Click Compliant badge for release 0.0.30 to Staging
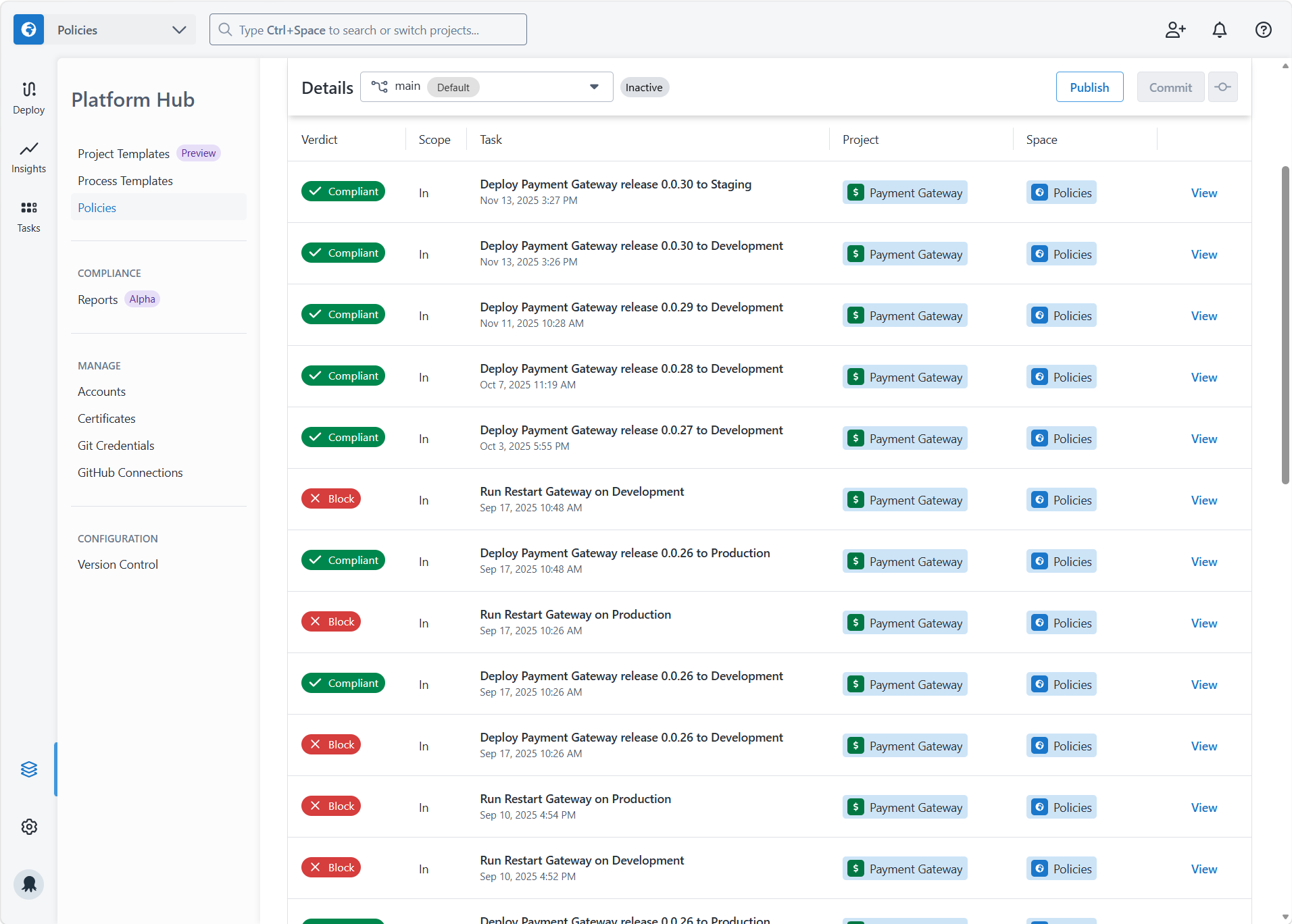Viewport: 1292px width, 924px height. click(343, 191)
